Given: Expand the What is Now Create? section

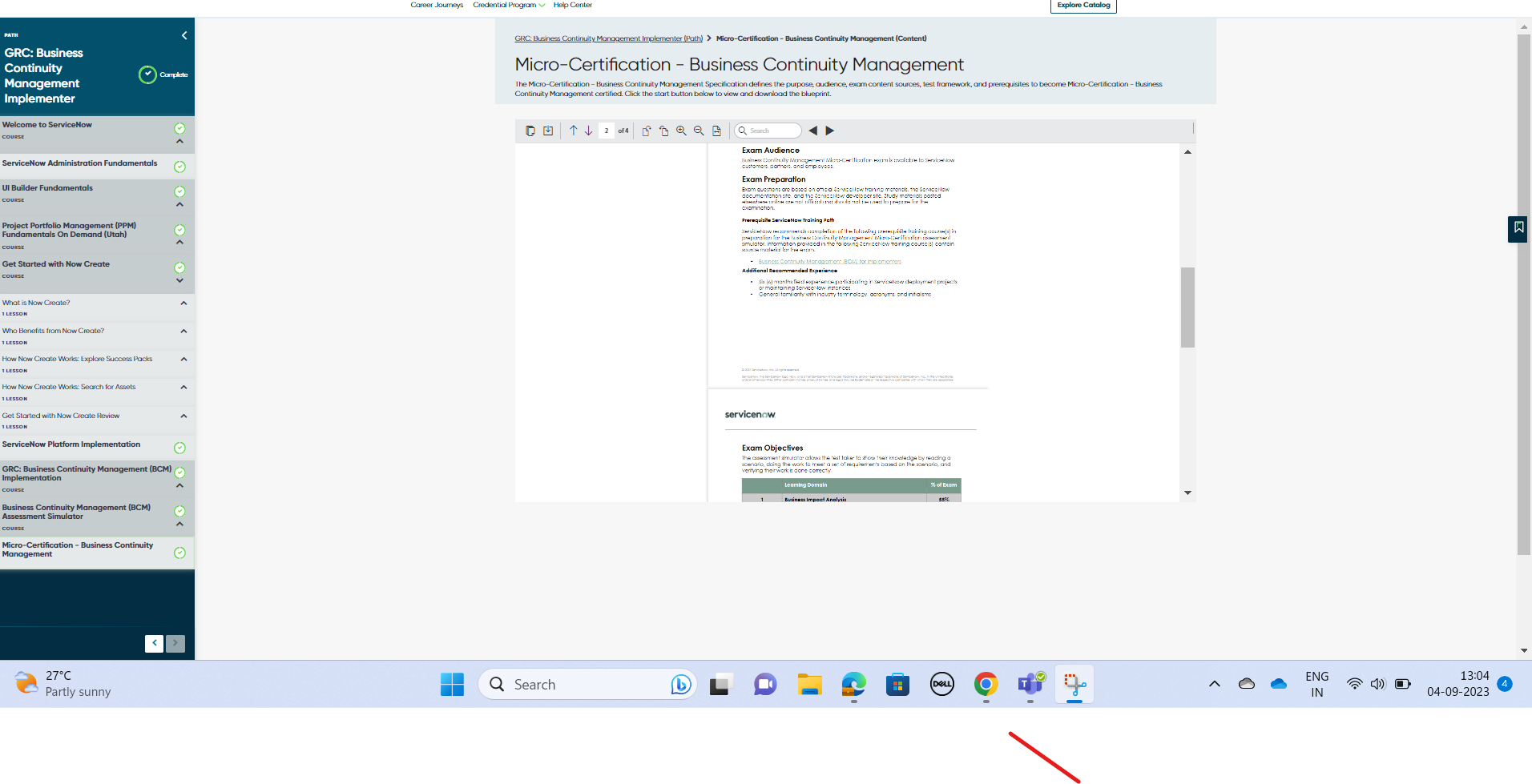Looking at the screenshot, I should click(183, 304).
